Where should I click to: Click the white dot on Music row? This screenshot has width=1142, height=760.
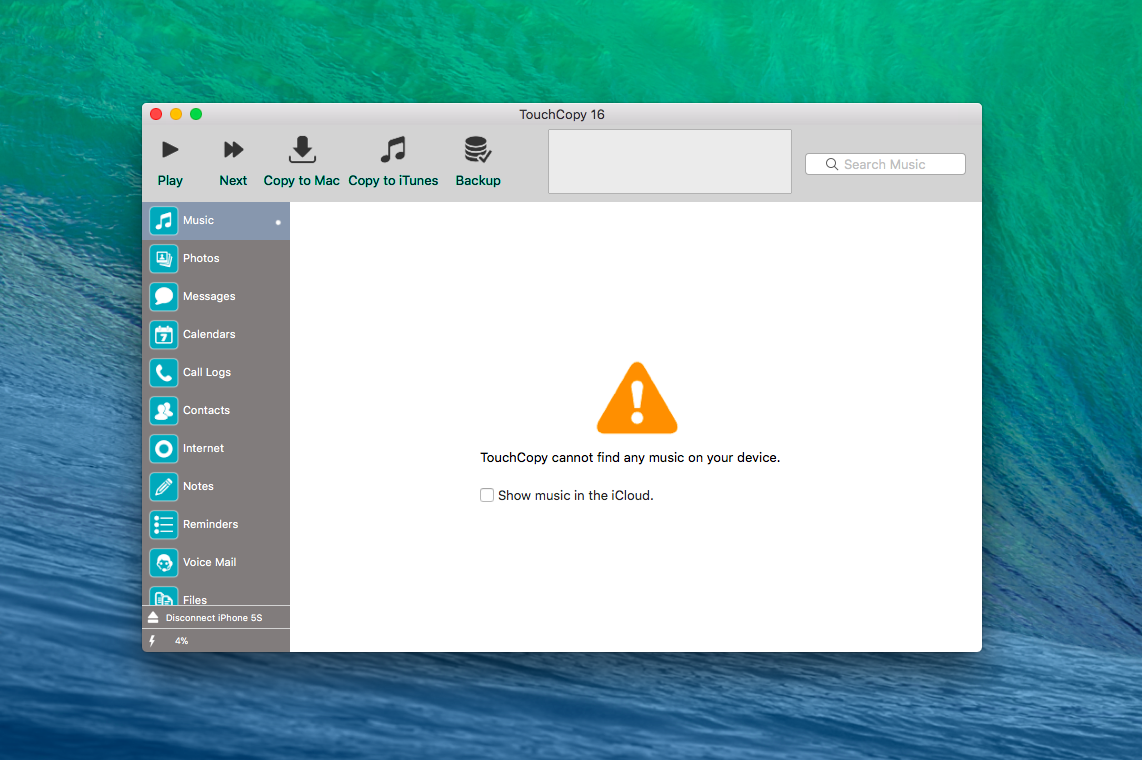[x=278, y=222]
